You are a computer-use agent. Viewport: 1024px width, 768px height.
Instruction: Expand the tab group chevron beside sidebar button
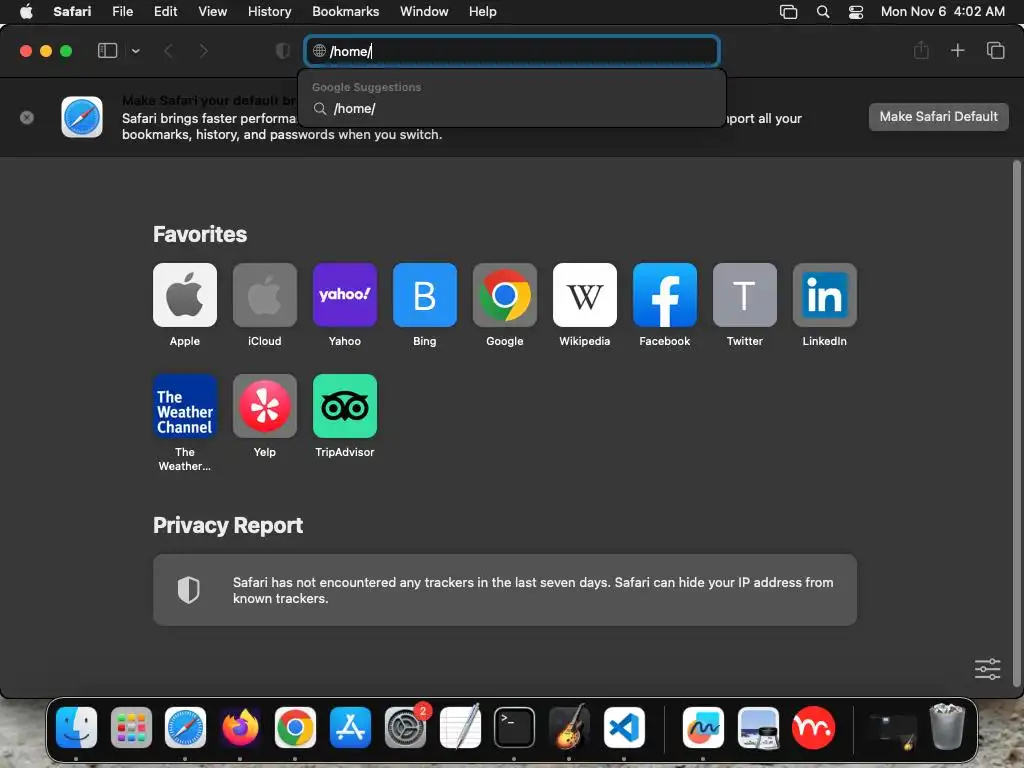coord(135,51)
